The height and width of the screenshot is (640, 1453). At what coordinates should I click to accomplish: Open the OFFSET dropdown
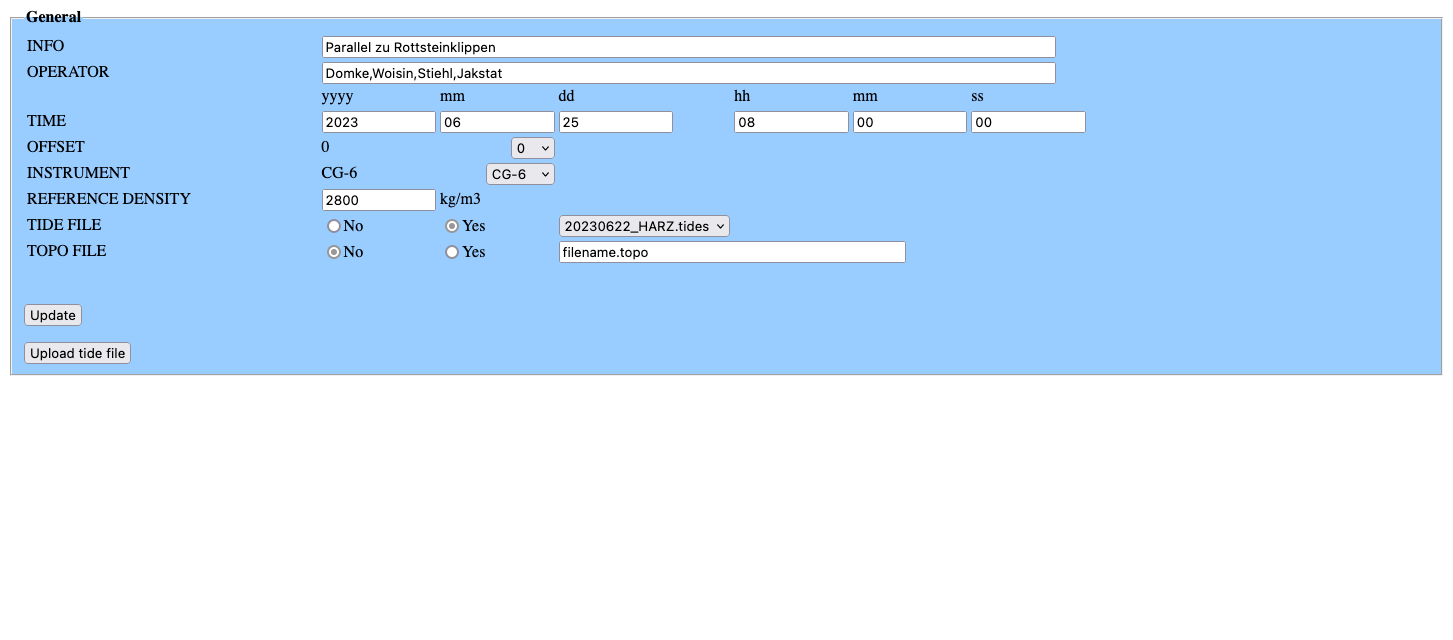click(532, 148)
